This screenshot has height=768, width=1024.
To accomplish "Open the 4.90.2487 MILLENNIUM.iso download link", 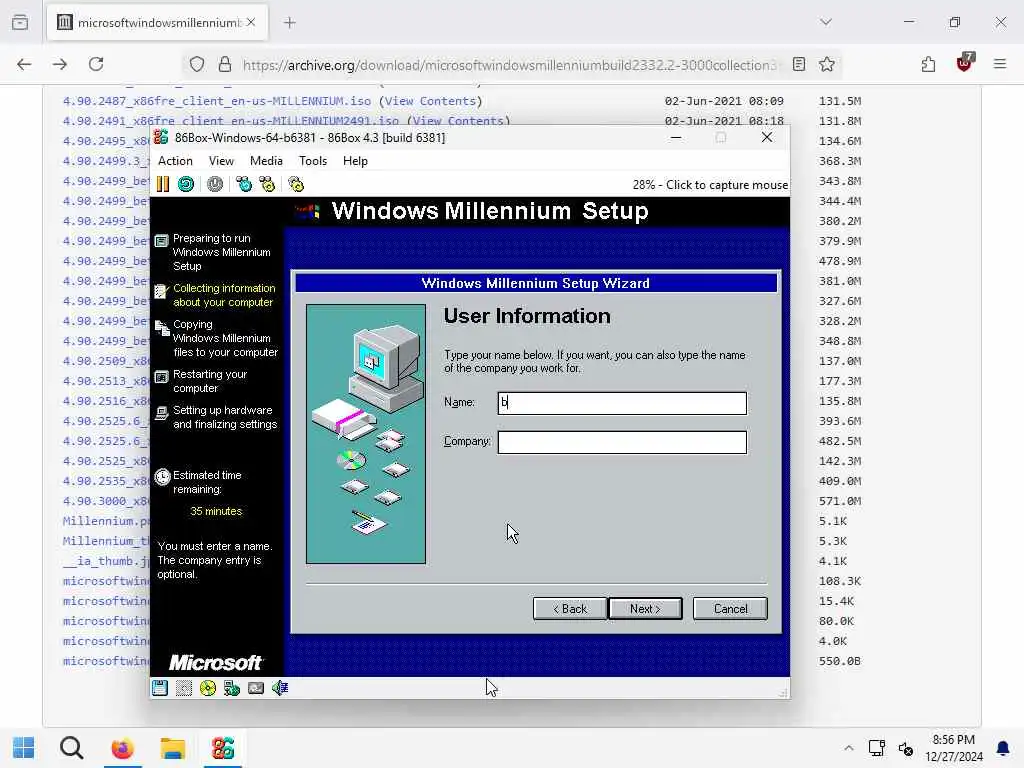I will point(217,101).
